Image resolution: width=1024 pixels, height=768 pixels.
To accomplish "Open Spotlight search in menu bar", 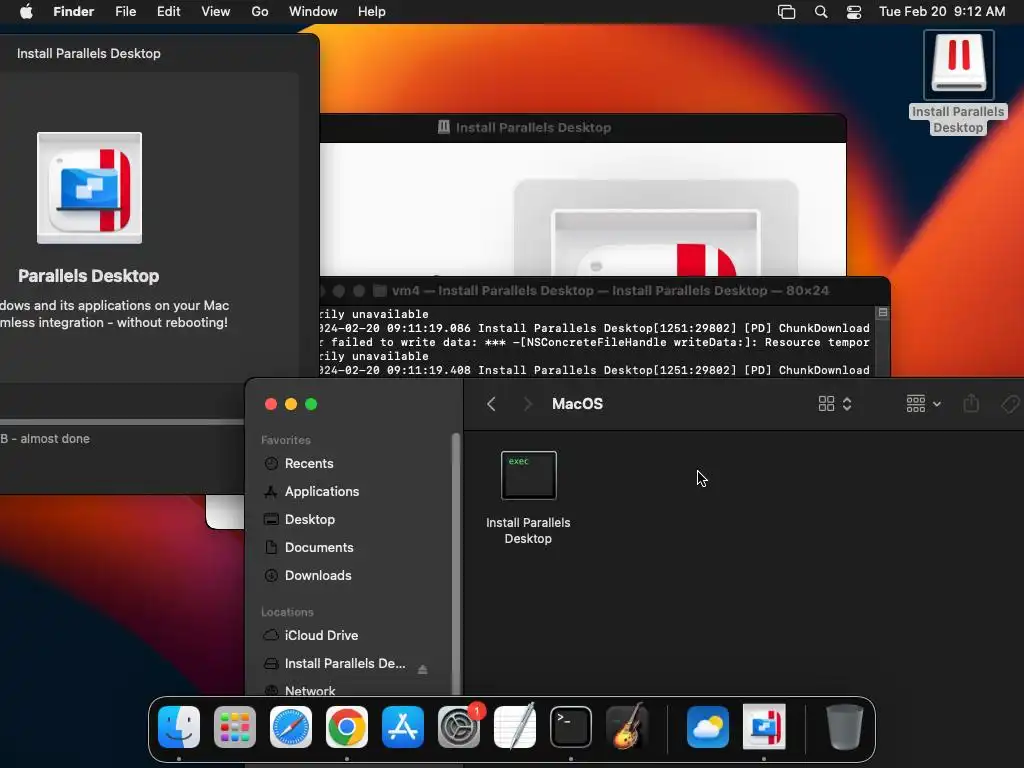I will [x=821, y=12].
